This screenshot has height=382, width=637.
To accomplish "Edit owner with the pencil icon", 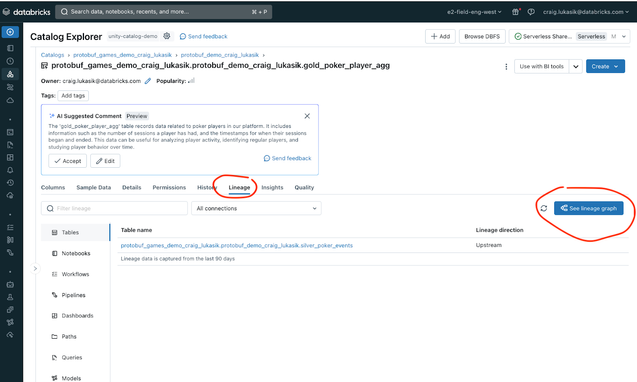I will click(148, 81).
